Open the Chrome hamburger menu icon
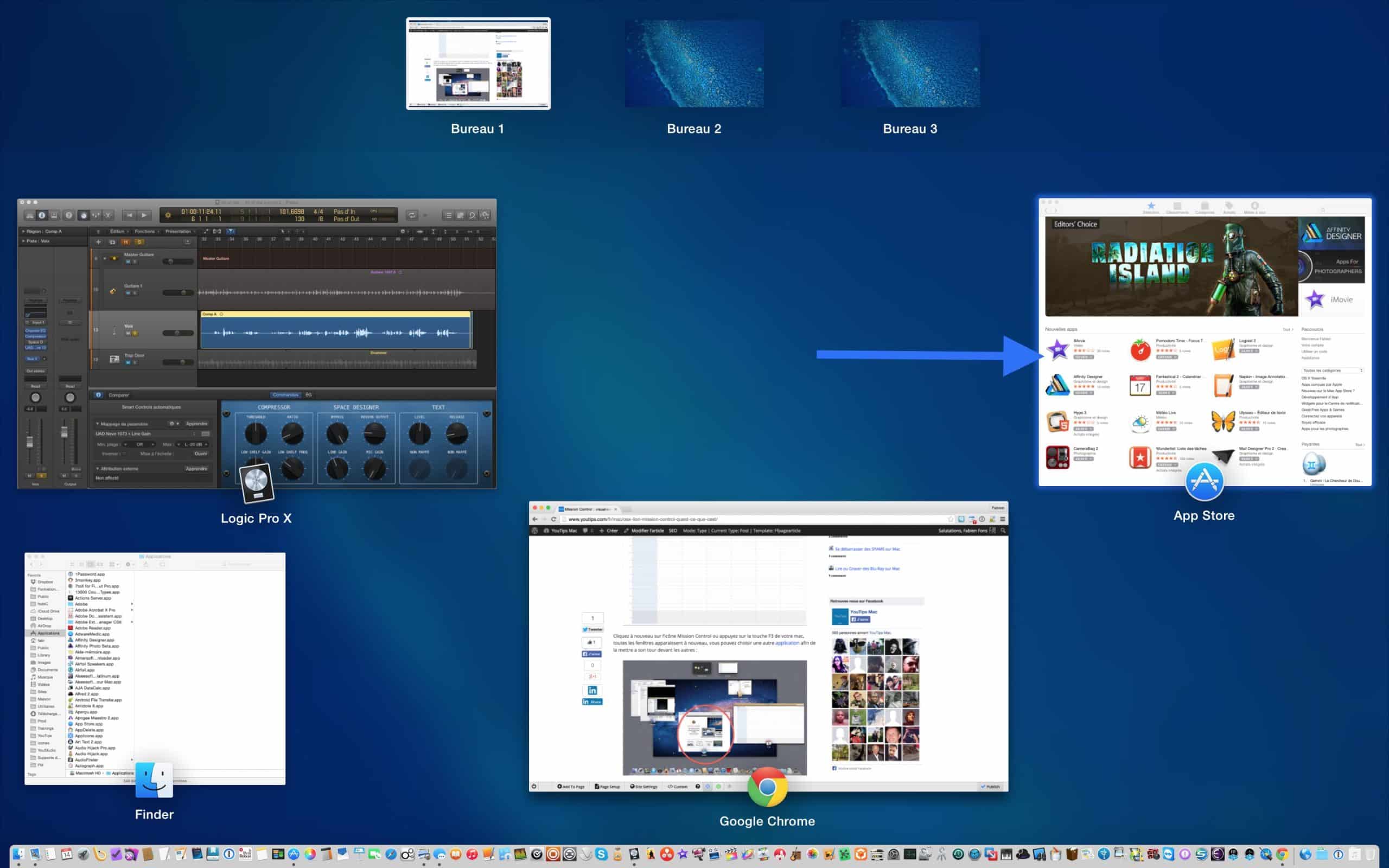The image size is (1389, 868). coord(1003,519)
